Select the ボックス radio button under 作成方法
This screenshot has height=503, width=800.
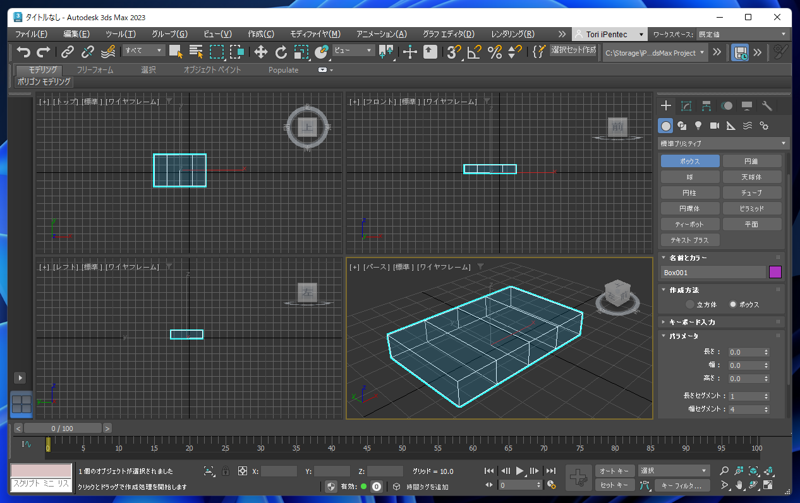(x=733, y=304)
